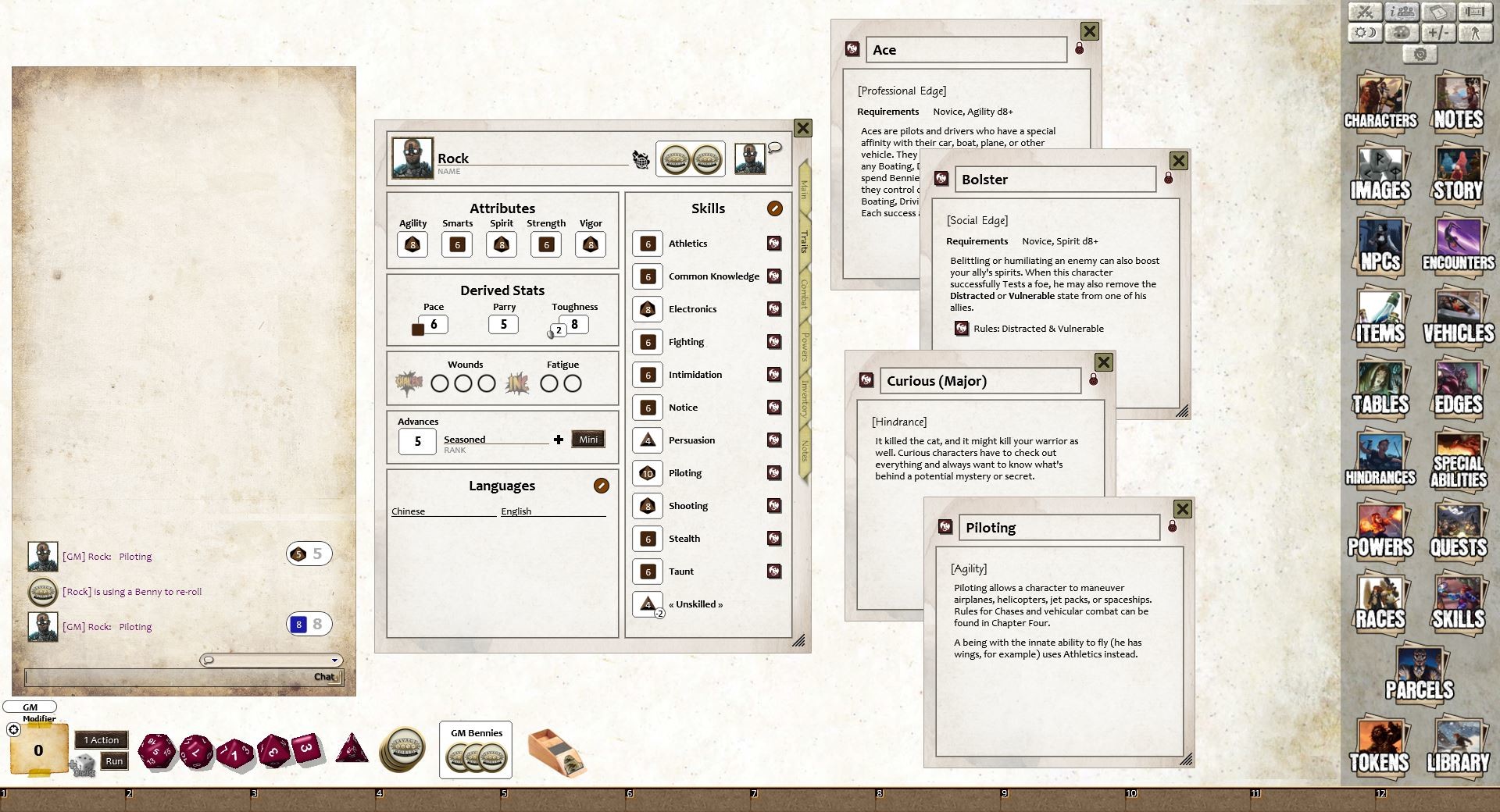Click the chat message input field
The image size is (1500, 812).
[172, 677]
